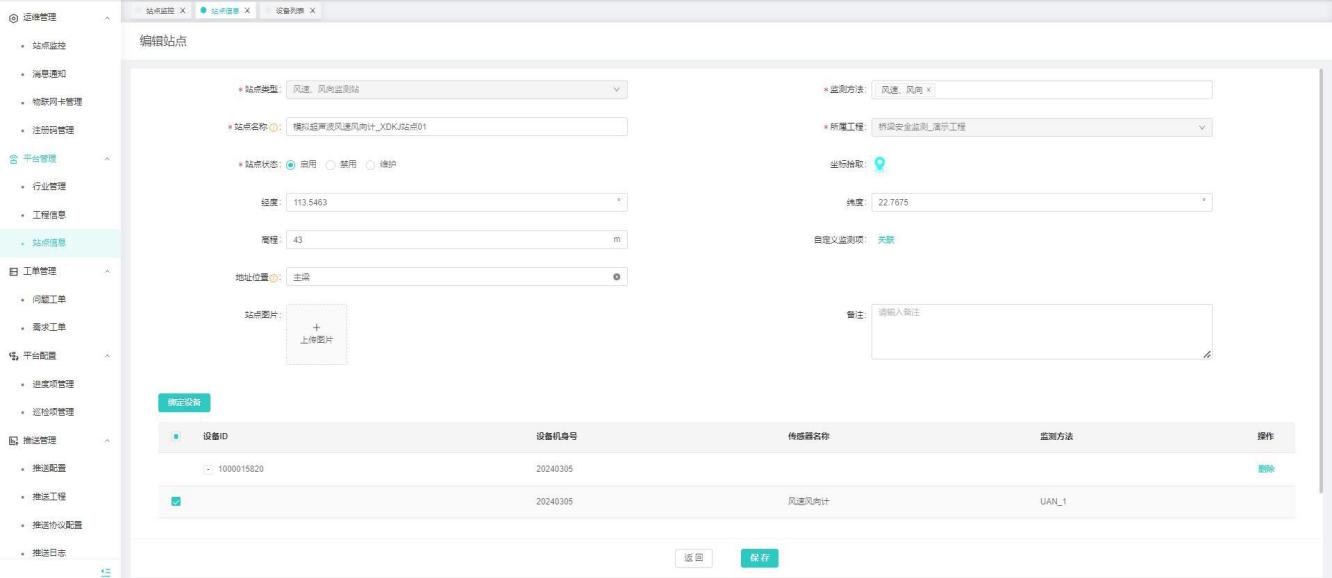
Task: Click the 坐标拾取 map pin icon
Action: (880, 164)
